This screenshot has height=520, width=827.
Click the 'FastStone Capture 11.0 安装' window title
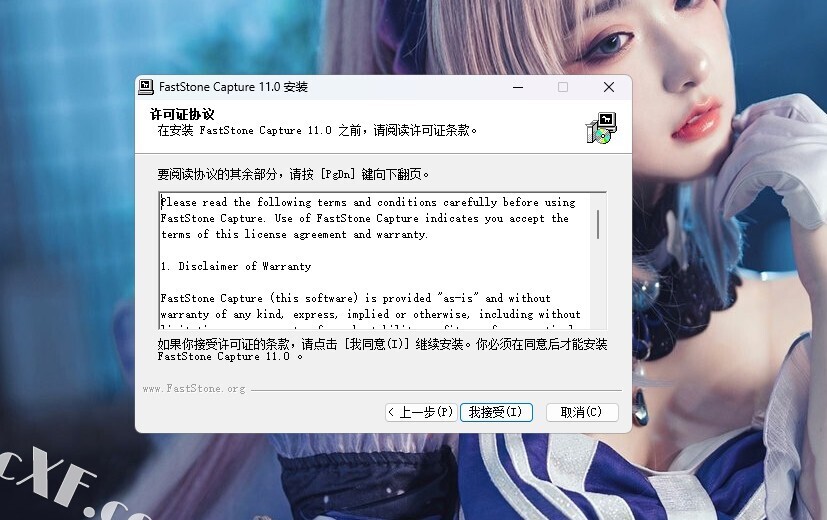point(233,87)
